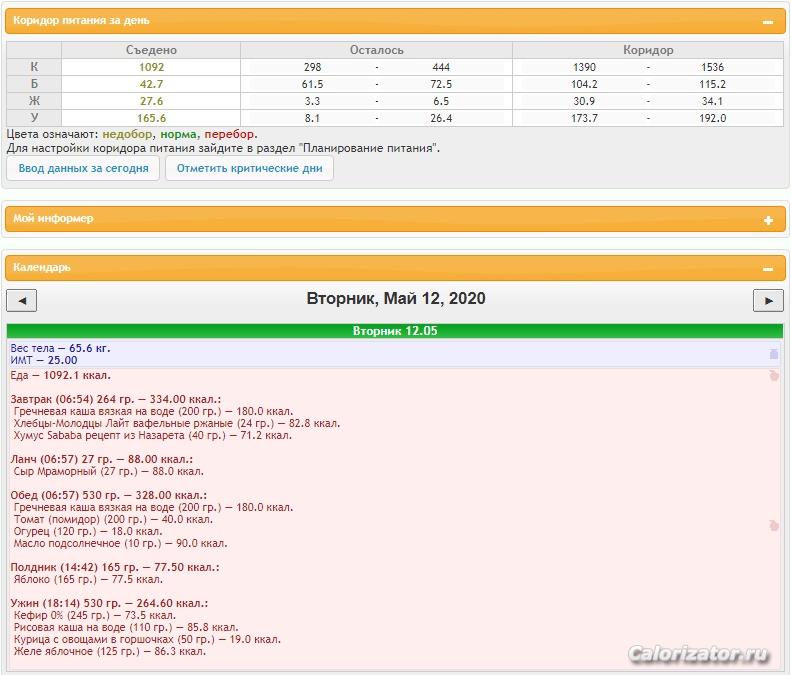Collapse the Календарь panel

coord(768,269)
